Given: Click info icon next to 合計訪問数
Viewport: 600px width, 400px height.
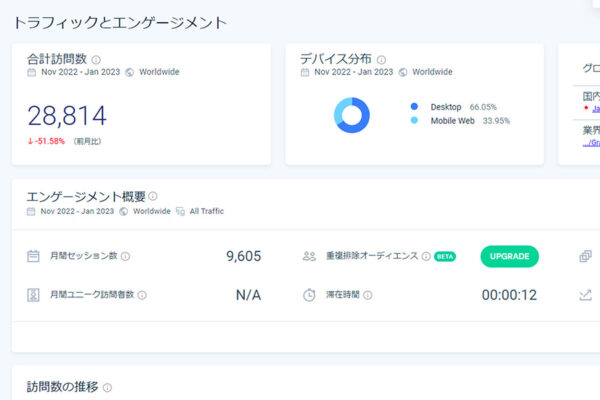Looking at the screenshot, I should (x=96, y=60).
